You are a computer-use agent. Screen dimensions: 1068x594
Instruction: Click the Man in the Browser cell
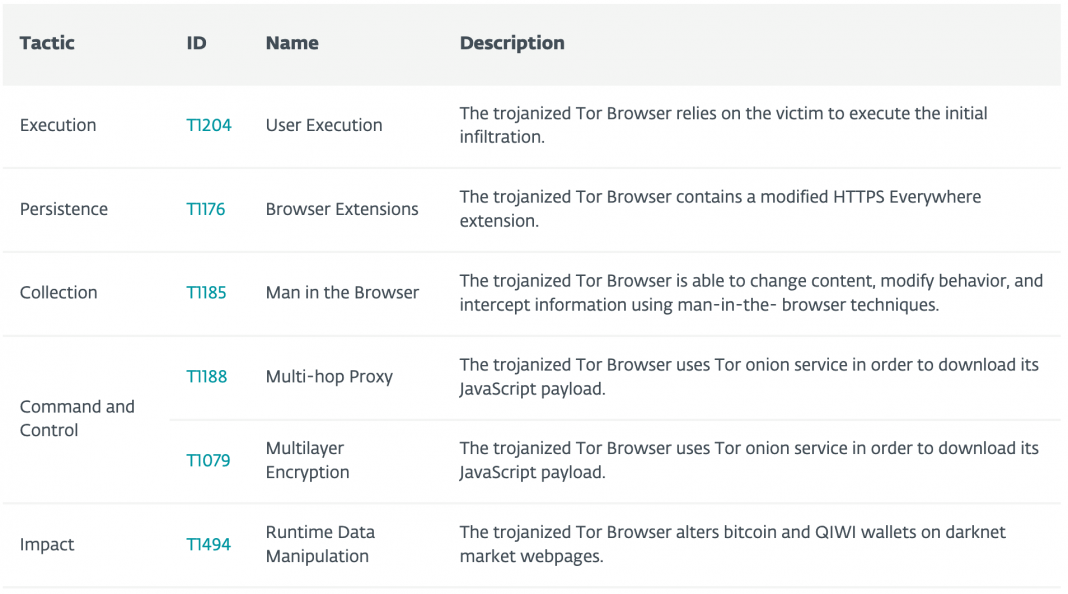tap(343, 293)
